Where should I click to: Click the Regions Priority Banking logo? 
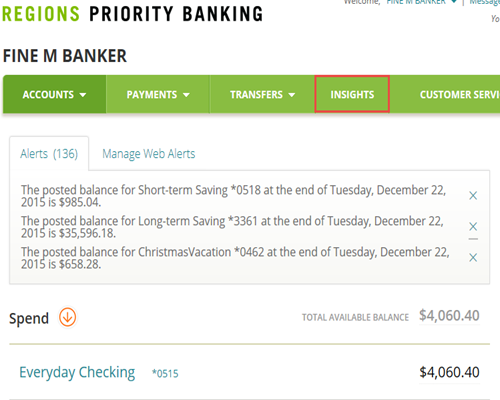[x=133, y=14]
